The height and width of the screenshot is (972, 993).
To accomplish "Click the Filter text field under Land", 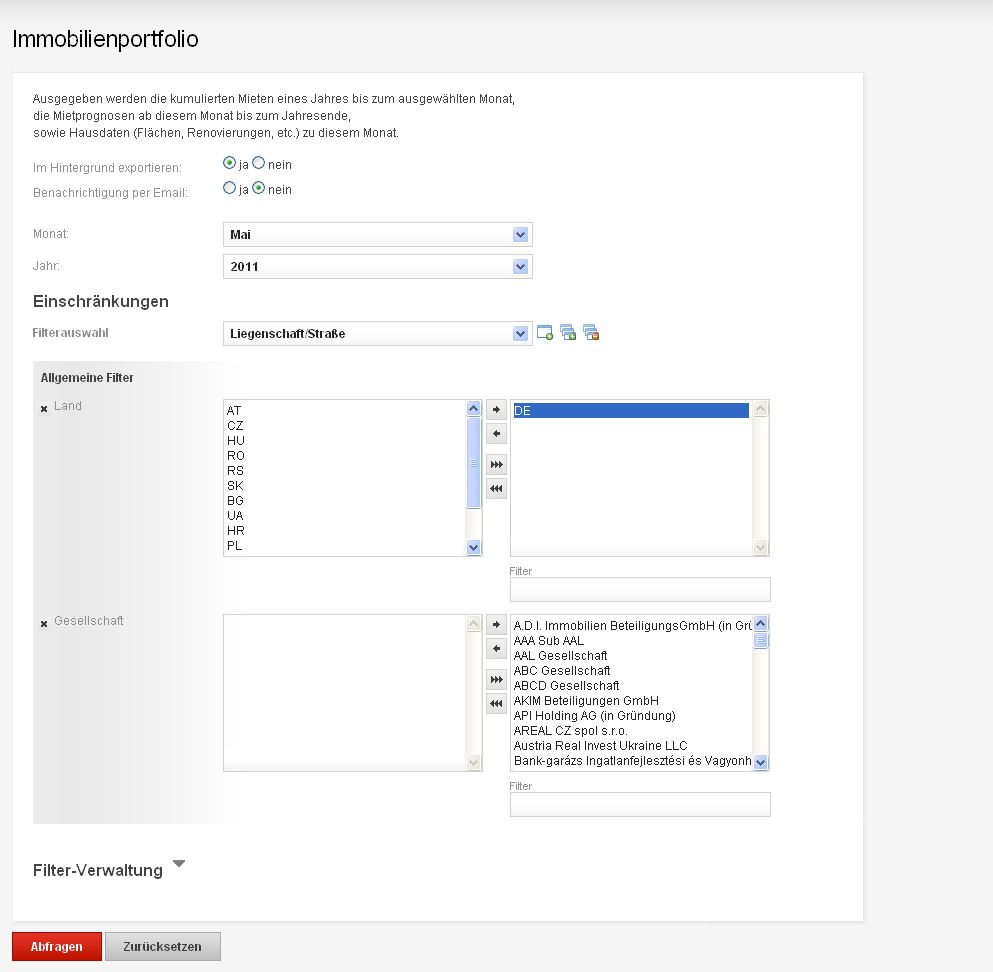I will coord(640,590).
